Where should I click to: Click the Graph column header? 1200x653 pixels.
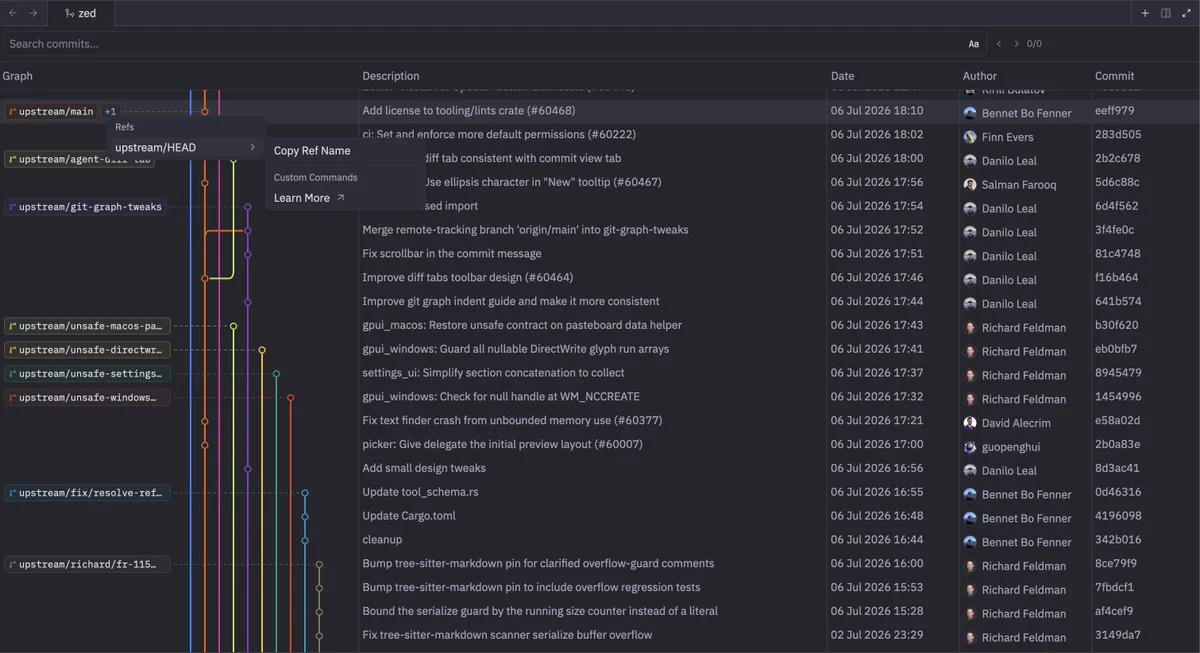(x=17, y=76)
